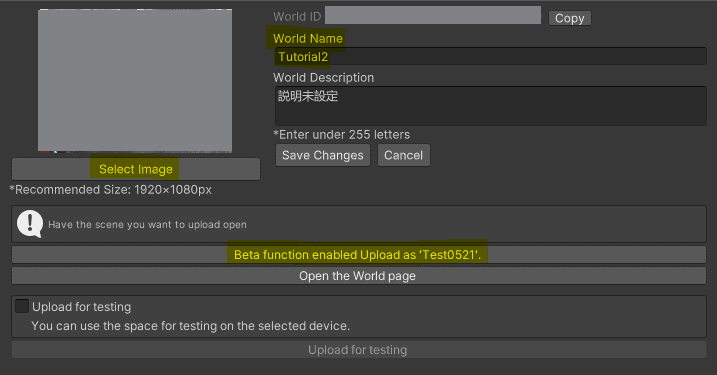Image resolution: width=717 pixels, height=375 pixels.
Task: Edit the World Name field containing Tutorial2
Action: pos(491,57)
